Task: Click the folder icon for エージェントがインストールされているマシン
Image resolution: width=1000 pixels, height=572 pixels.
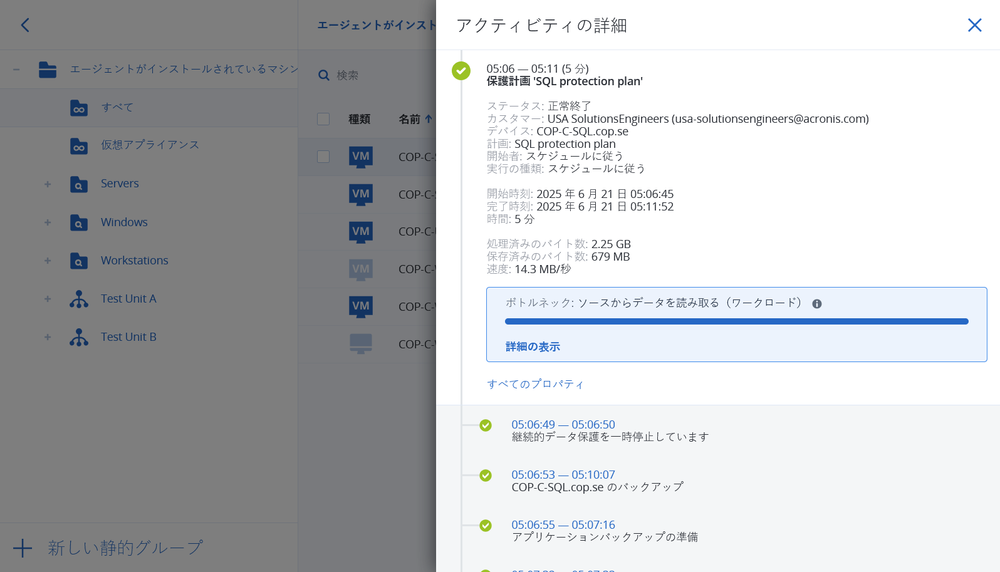Action: [x=47, y=69]
